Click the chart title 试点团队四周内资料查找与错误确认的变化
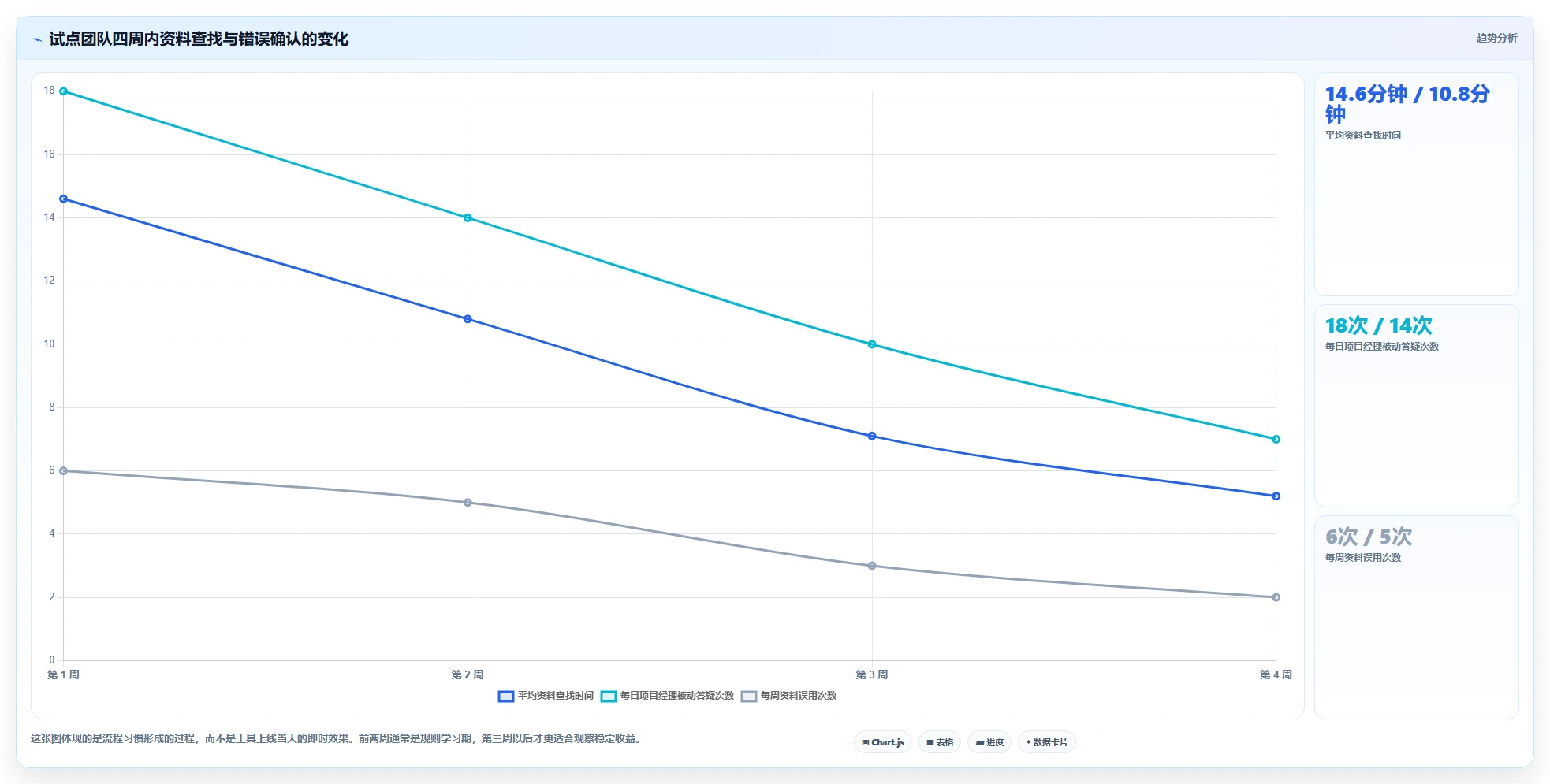 199,39
